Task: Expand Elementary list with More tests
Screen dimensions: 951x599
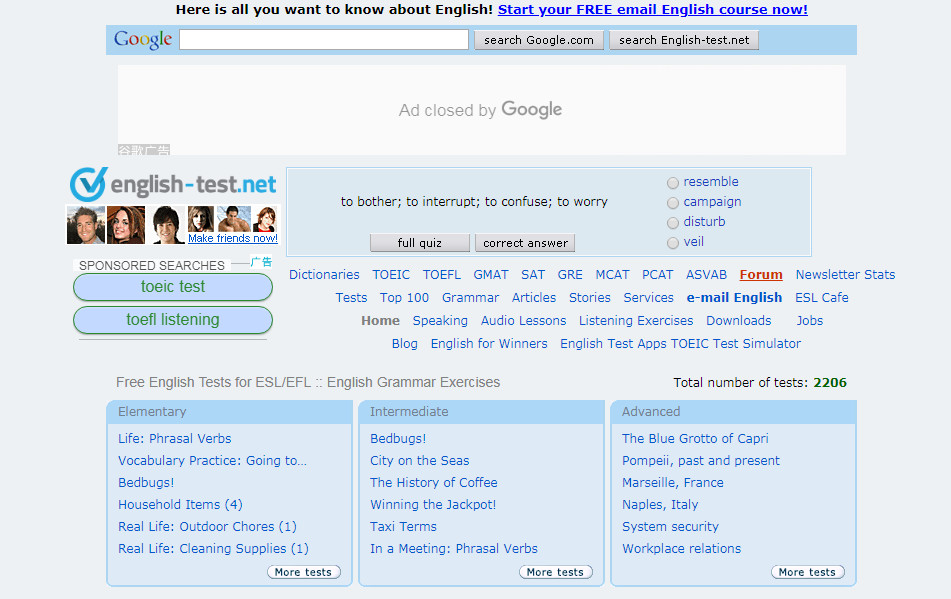Action: point(304,572)
